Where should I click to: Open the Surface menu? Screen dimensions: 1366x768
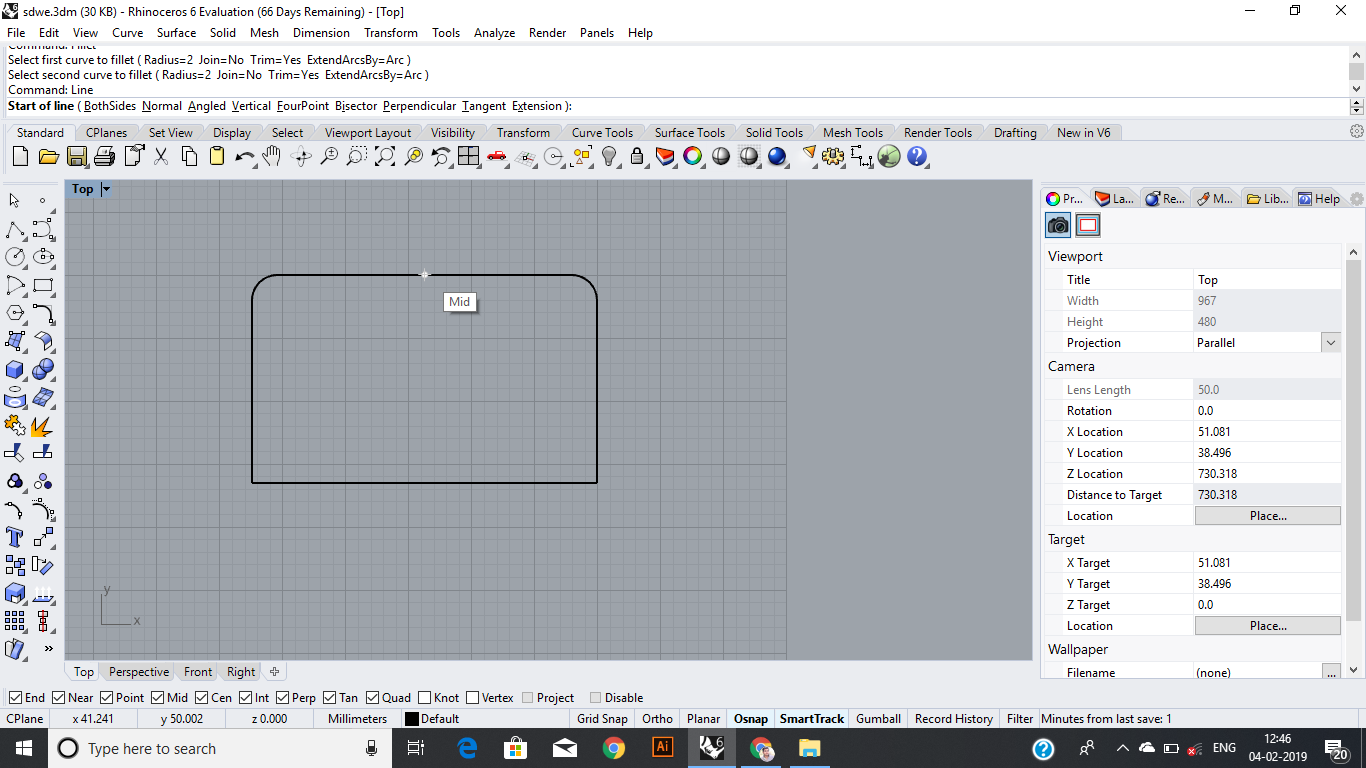176,33
